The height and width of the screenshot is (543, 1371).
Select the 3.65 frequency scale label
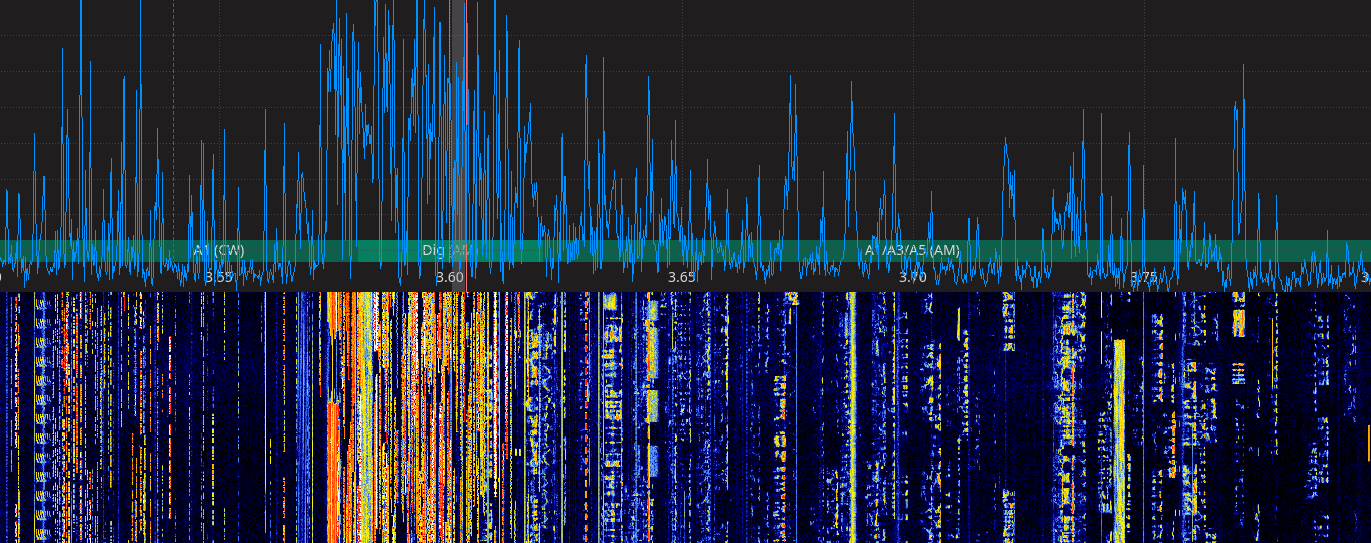[681, 277]
